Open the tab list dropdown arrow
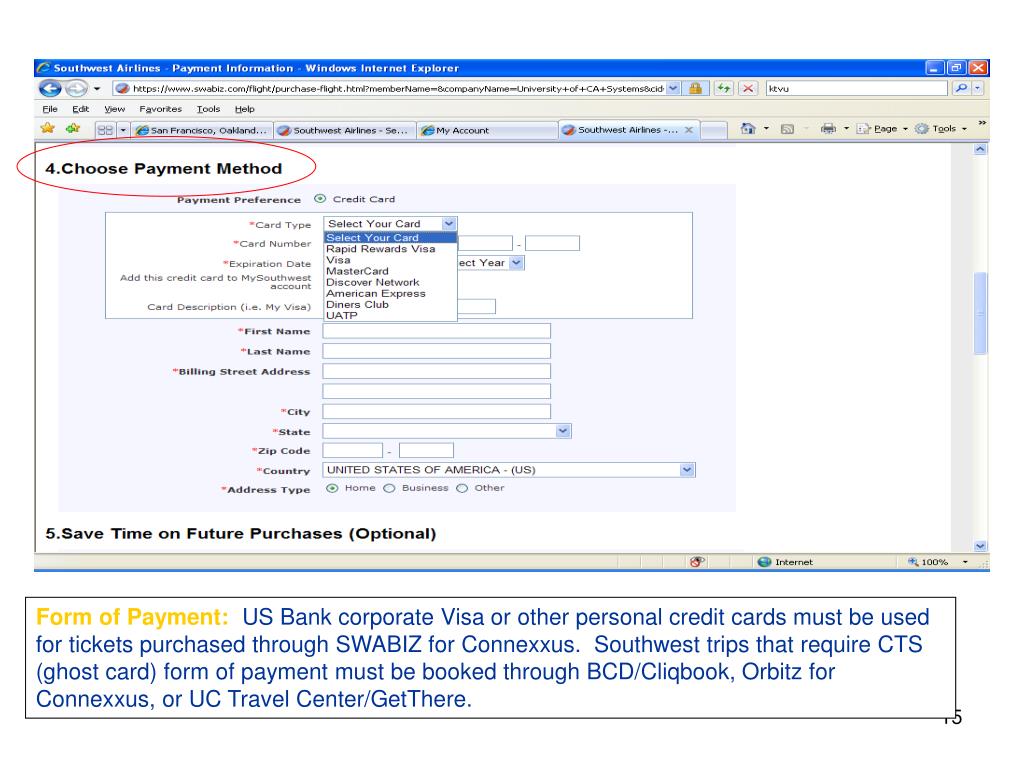1024x768 pixels. pos(123,130)
